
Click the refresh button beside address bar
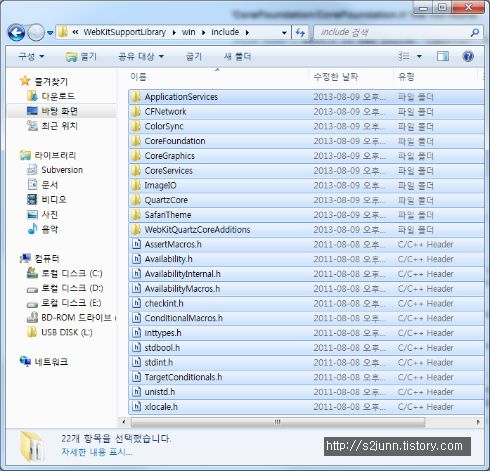coord(300,32)
